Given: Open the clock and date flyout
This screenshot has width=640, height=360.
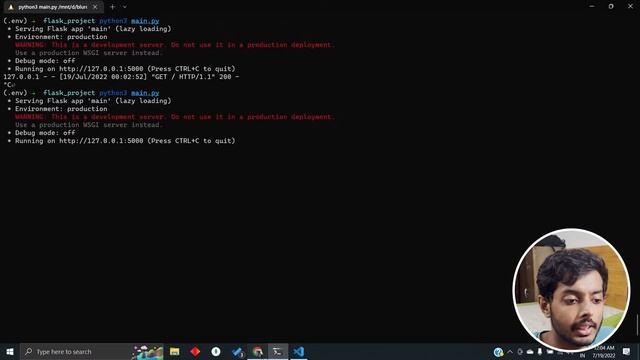Looking at the screenshot, I should (x=604, y=352).
